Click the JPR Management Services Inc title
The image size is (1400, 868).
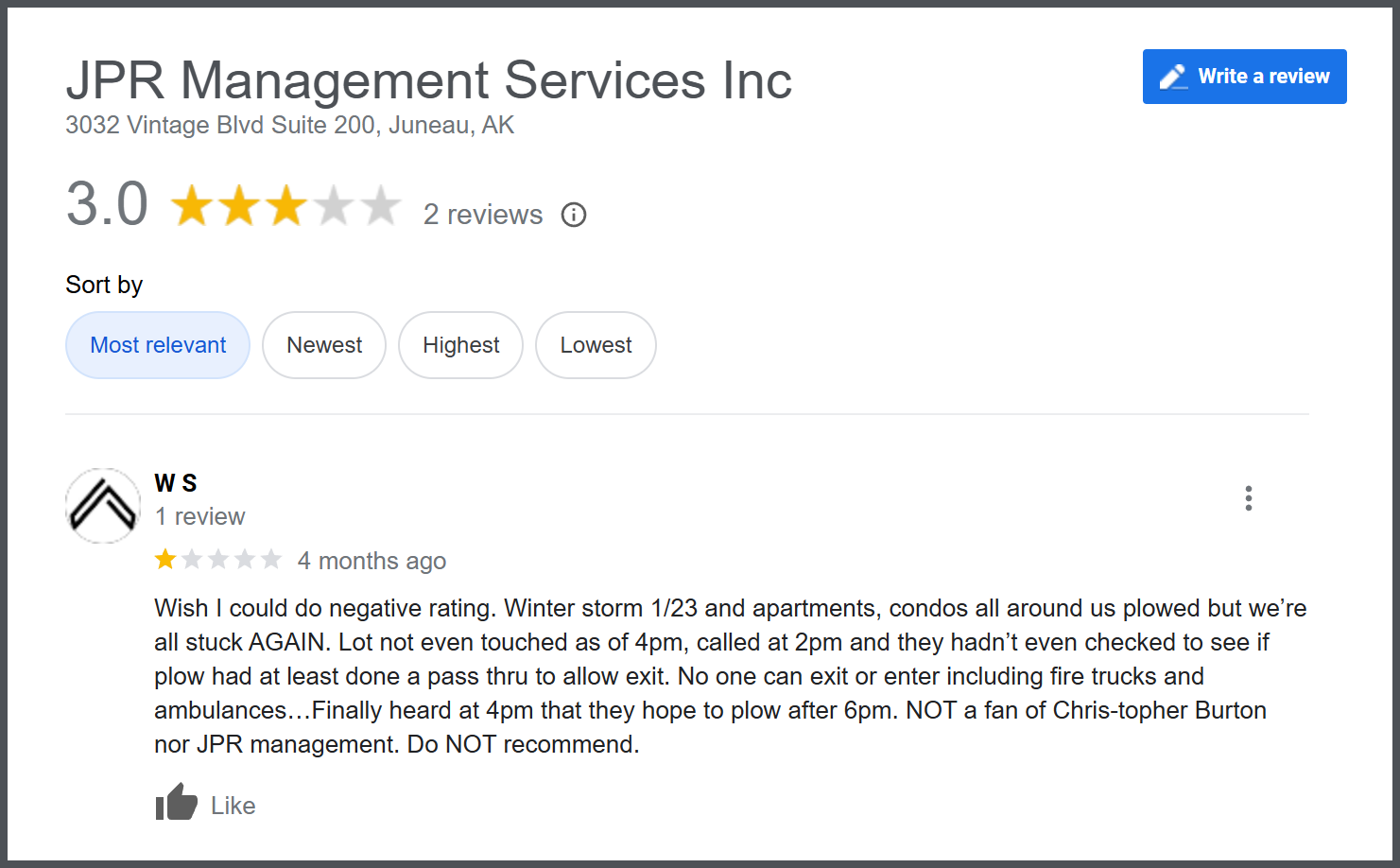428,80
